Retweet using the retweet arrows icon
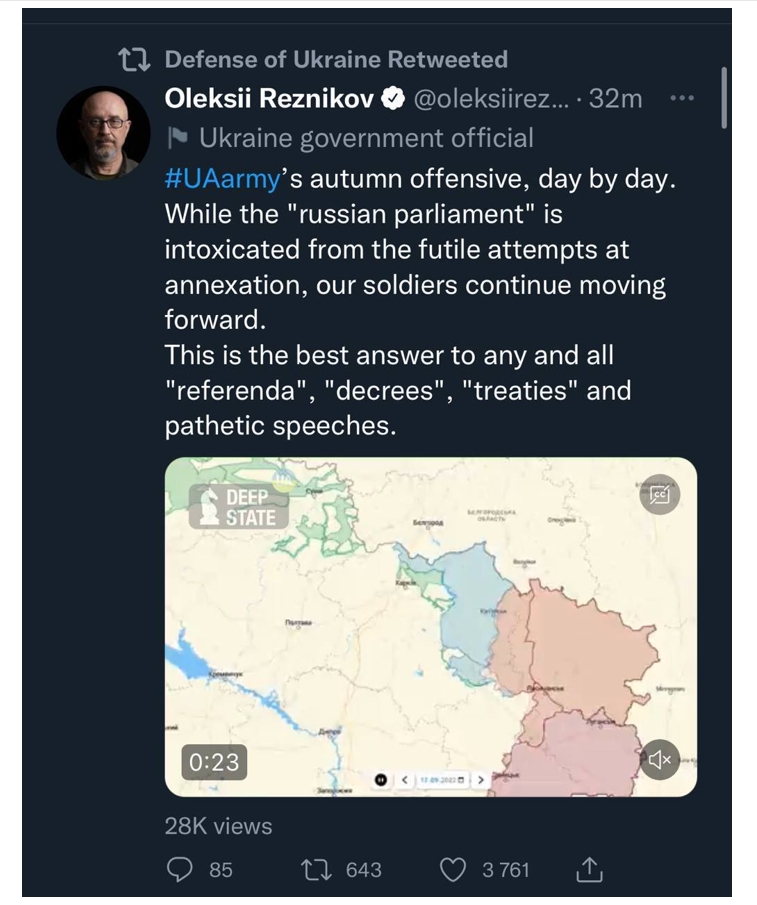This screenshot has height=905, width=757. pos(316,869)
